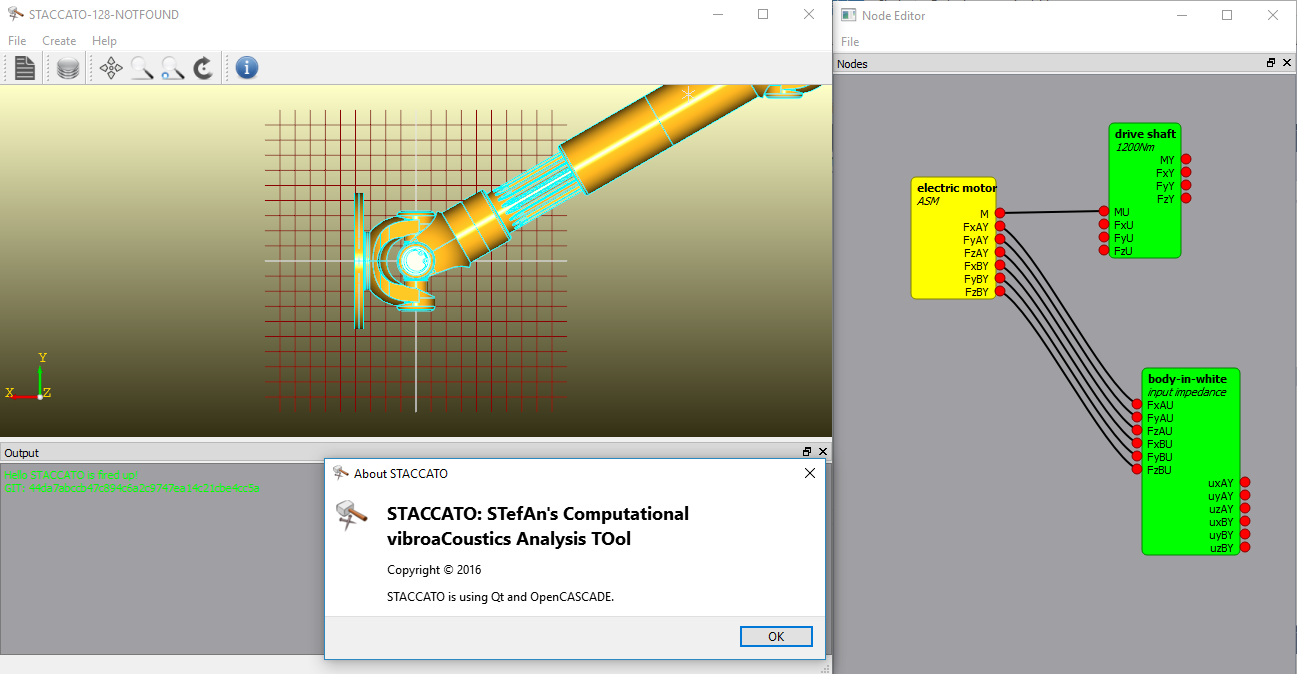This screenshot has height=674, width=1297.
Task: Close the Nodes dock panel
Action: point(1285,63)
